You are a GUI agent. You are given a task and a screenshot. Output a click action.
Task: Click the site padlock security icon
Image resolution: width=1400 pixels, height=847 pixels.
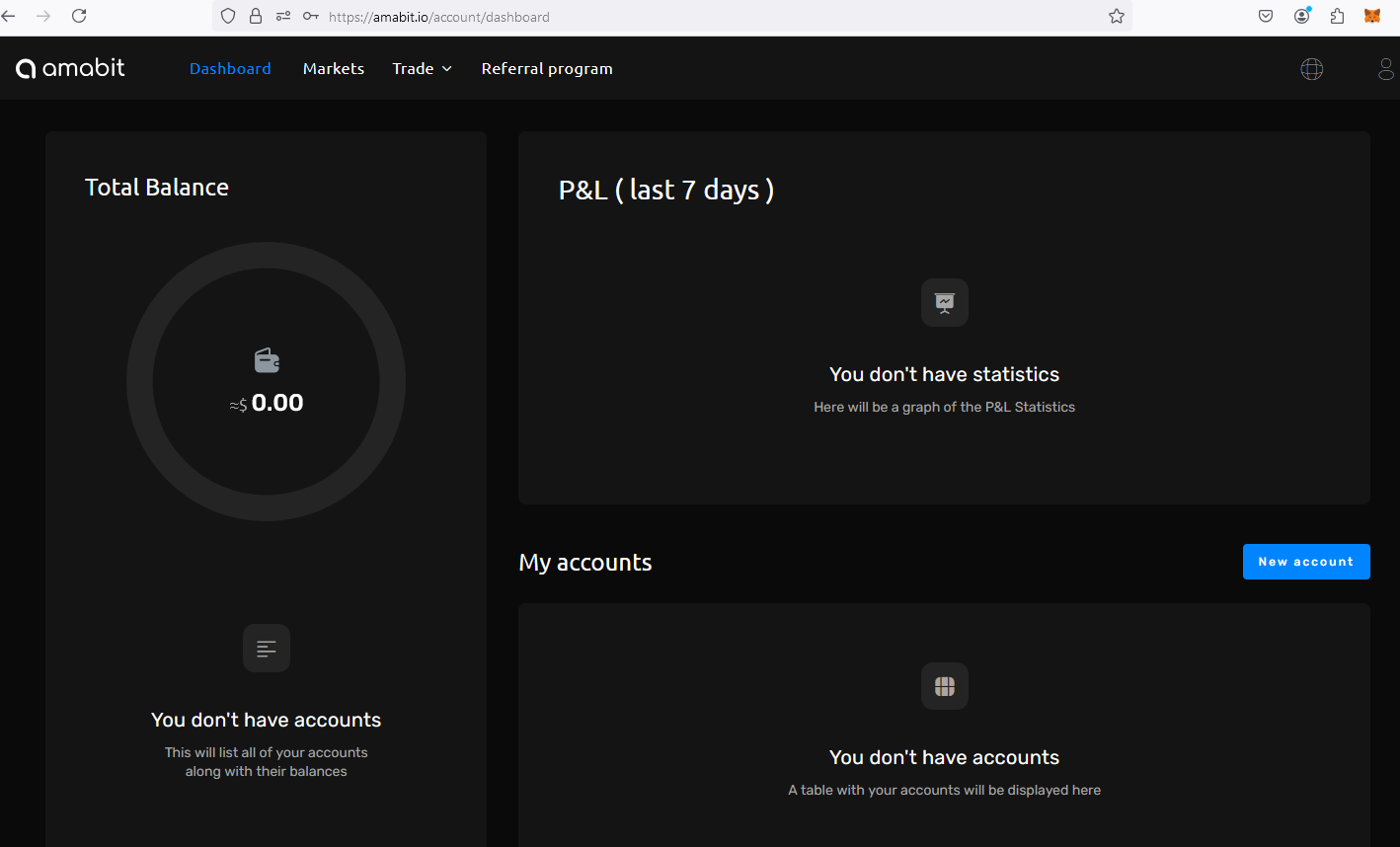tap(256, 16)
